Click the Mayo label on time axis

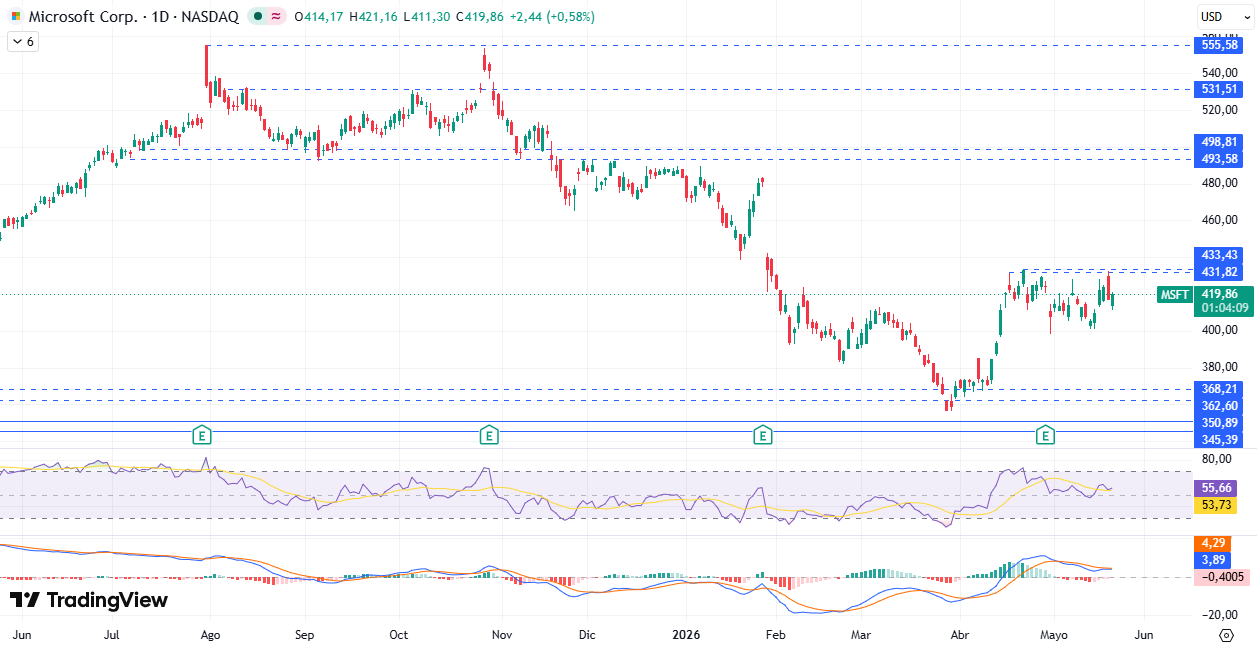click(x=1053, y=634)
